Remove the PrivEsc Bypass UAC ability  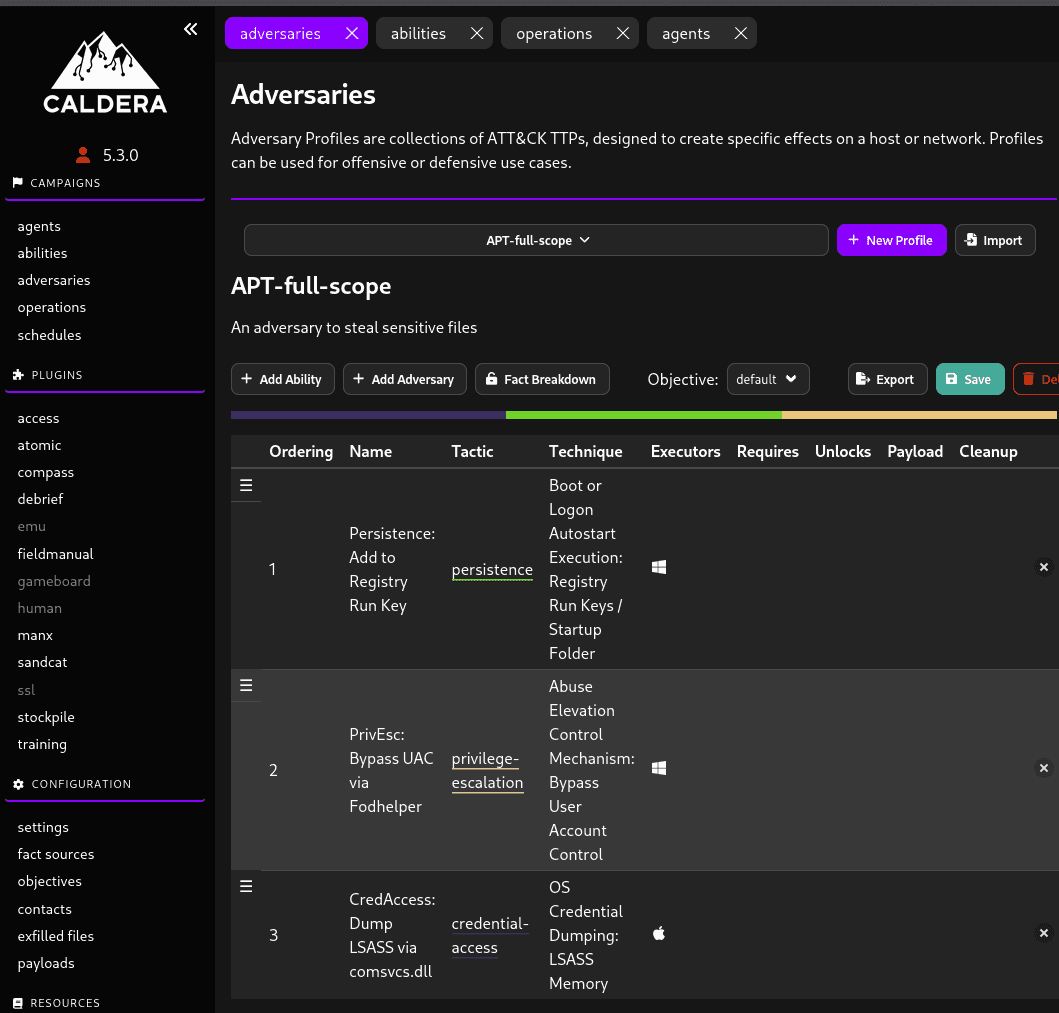pyautogui.click(x=1043, y=768)
